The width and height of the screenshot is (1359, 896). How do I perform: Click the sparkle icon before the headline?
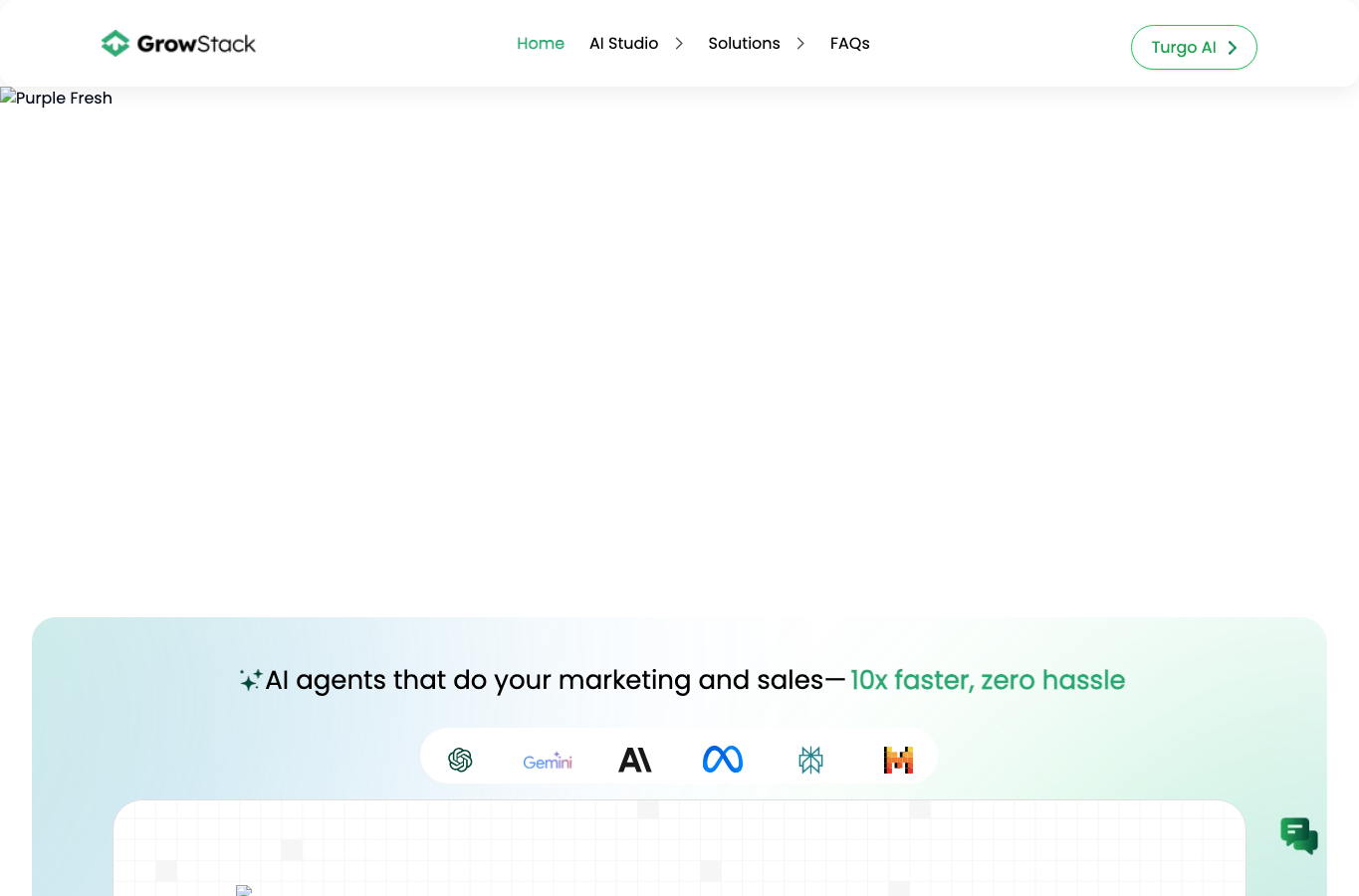pyautogui.click(x=251, y=680)
